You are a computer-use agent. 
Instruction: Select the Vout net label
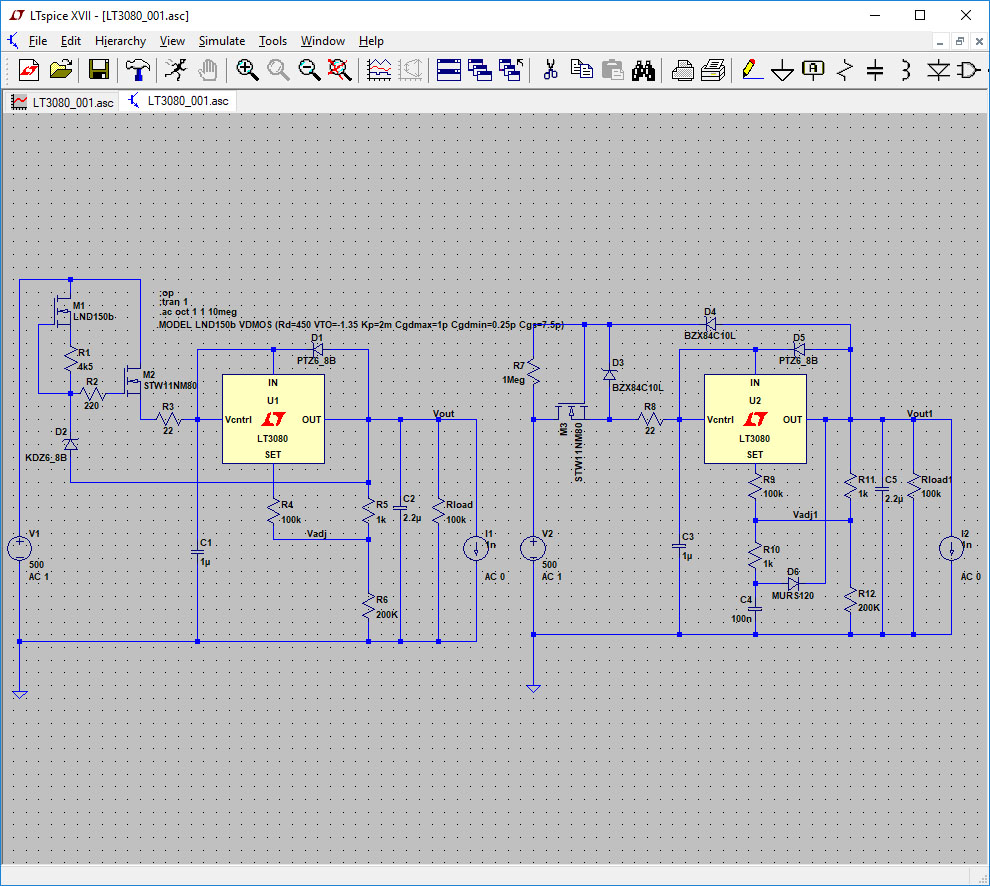click(443, 414)
